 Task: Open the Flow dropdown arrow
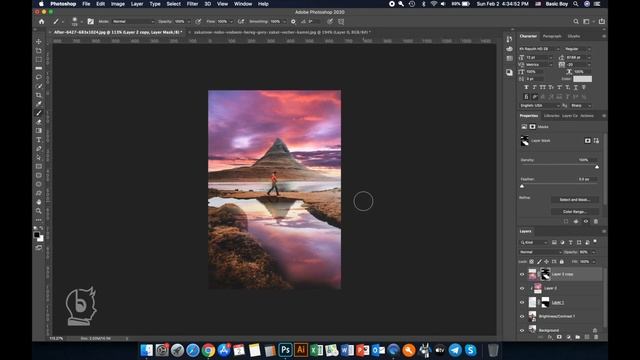[231, 21]
